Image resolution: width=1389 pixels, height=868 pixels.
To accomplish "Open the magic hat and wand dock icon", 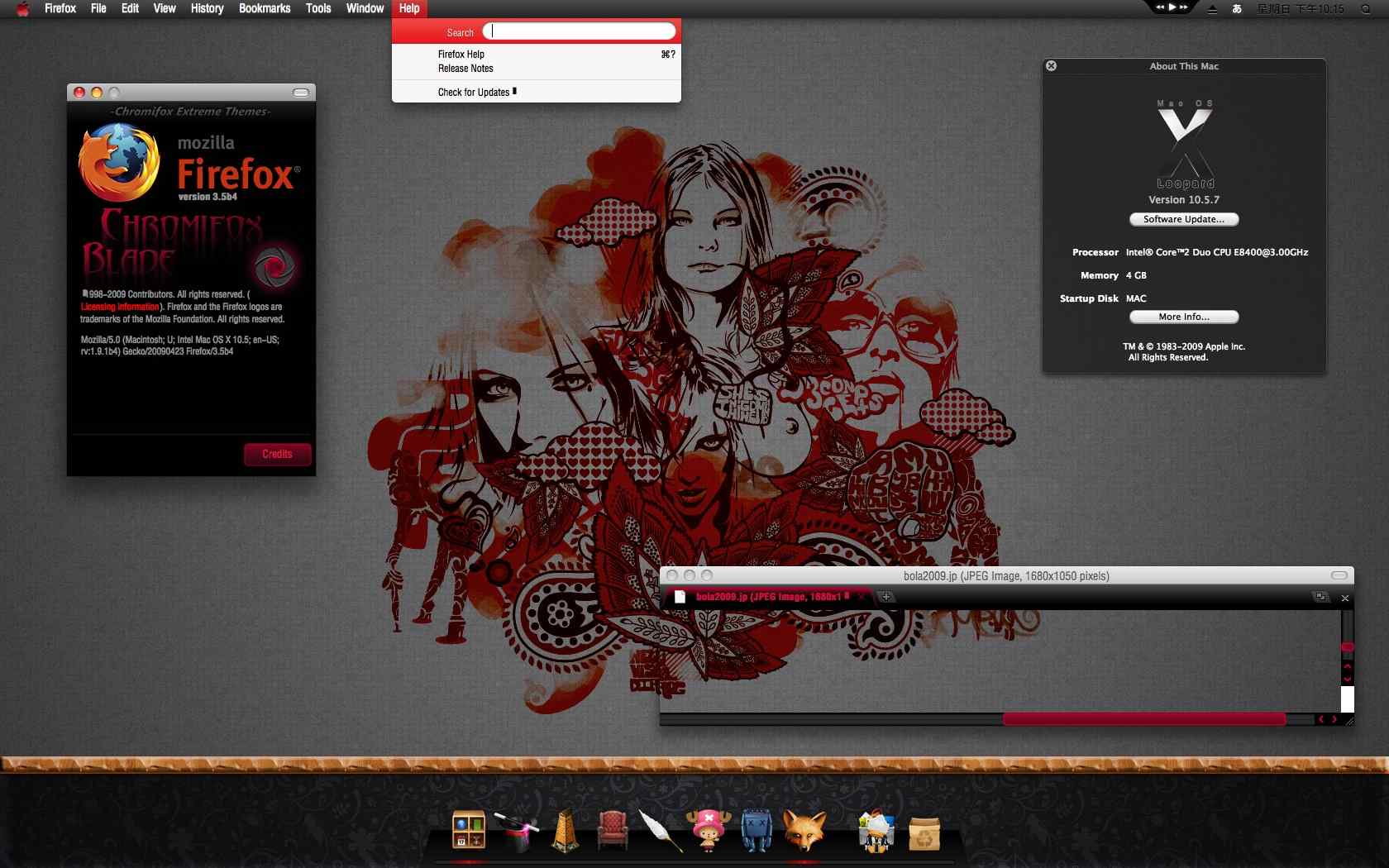I will pyautogui.click(x=518, y=831).
